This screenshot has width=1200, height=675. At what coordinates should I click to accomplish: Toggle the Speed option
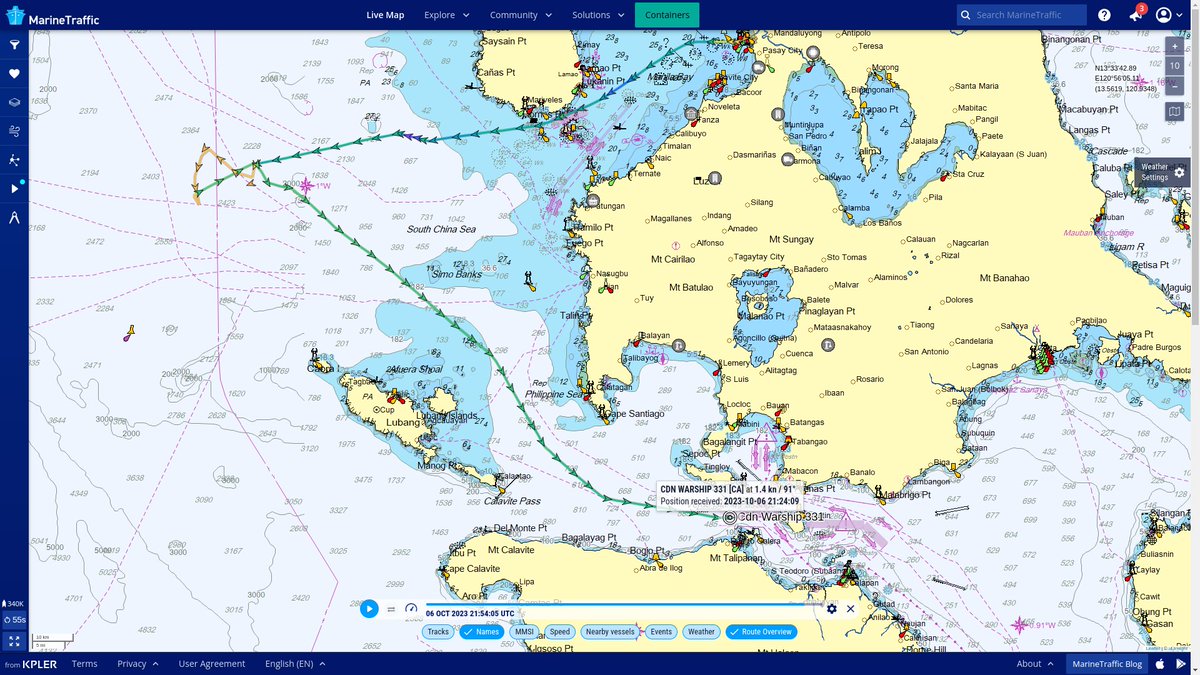(560, 632)
